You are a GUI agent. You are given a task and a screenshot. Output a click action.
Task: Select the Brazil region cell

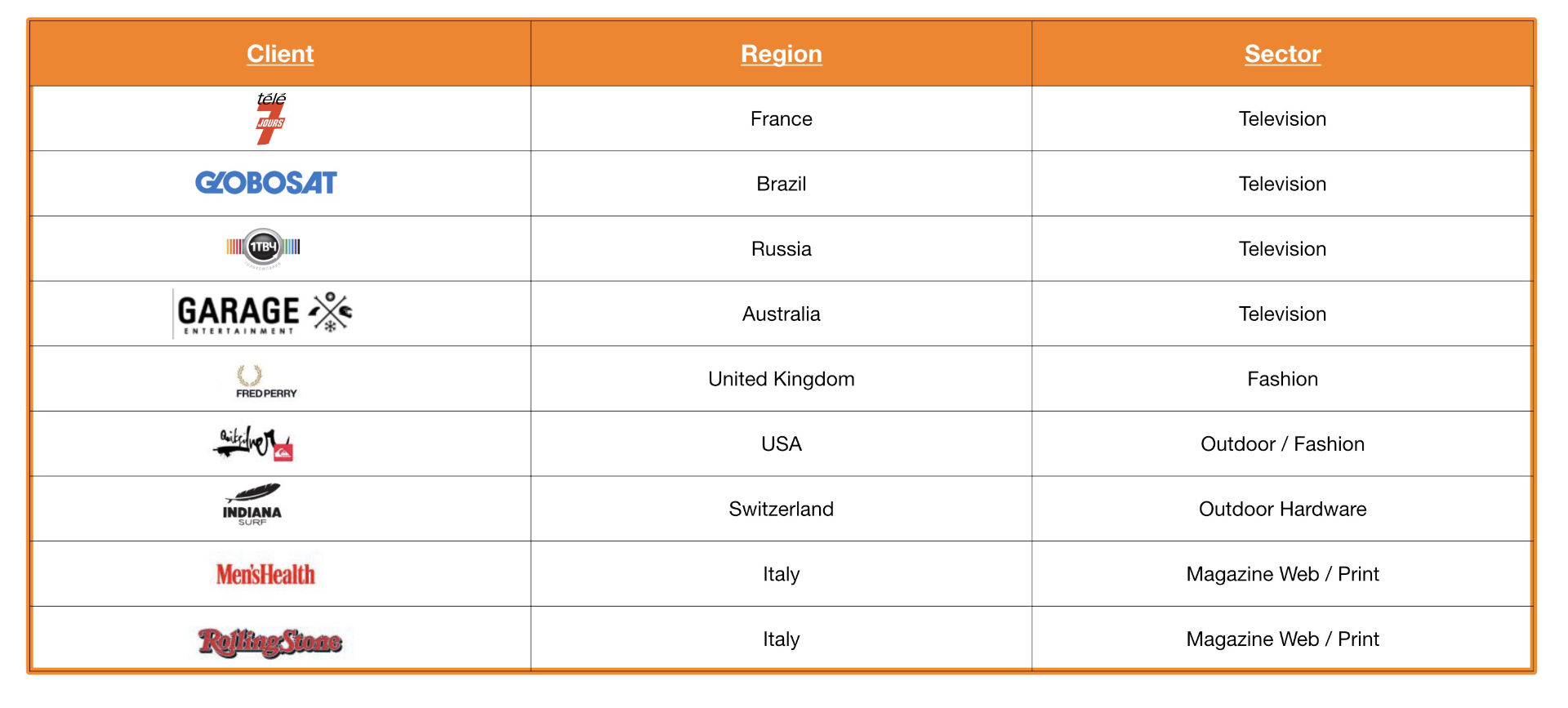pyautogui.click(x=782, y=184)
